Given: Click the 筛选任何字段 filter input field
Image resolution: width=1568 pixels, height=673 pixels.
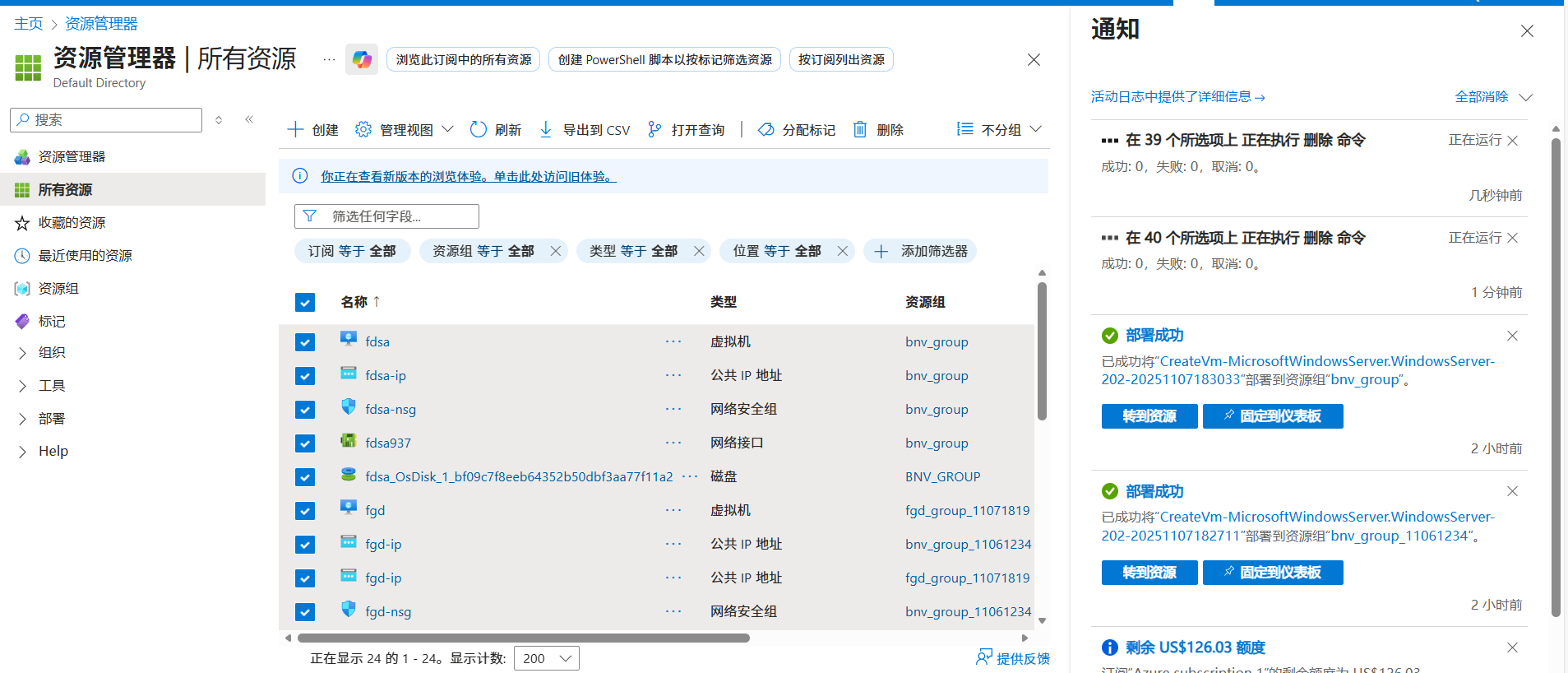Looking at the screenshot, I should click(386, 216).
